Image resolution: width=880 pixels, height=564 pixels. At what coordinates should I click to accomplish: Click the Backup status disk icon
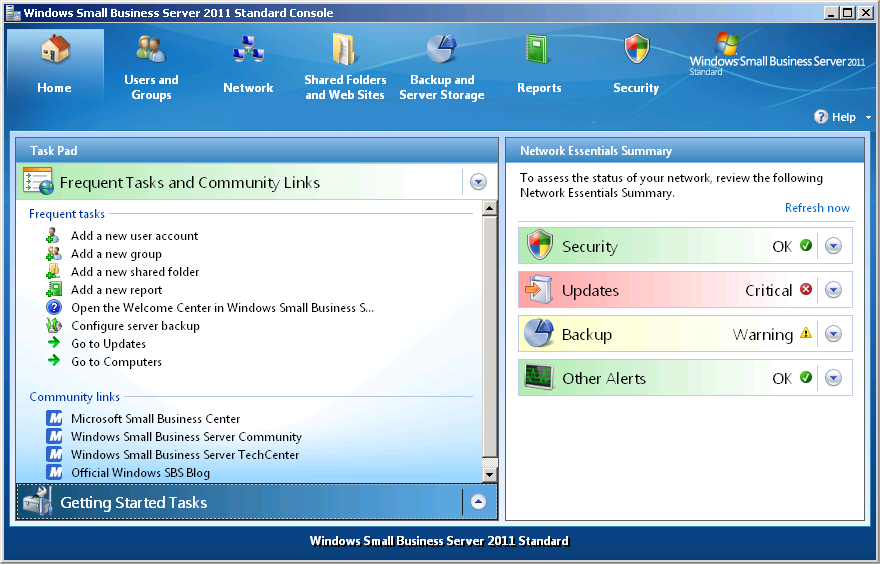[539, 334]
